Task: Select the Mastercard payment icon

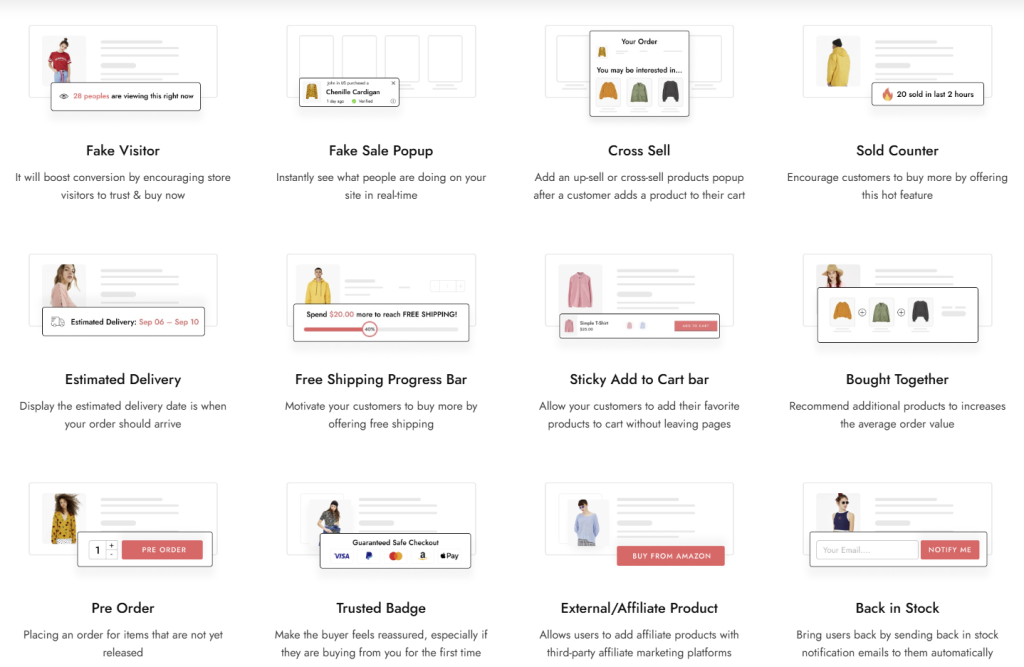Action: tap(395, 555)
